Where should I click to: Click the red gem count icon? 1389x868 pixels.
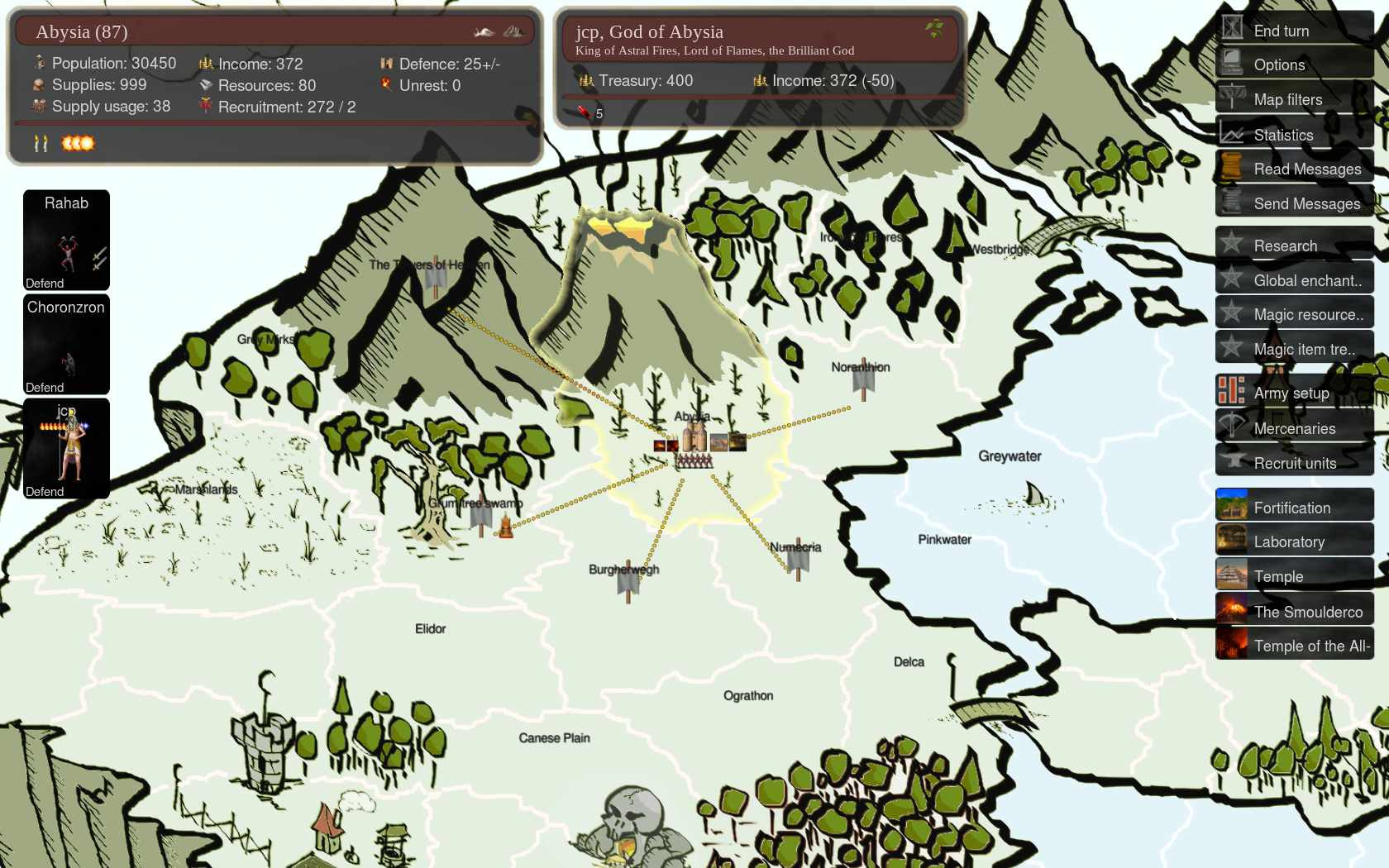coord(584,112)
